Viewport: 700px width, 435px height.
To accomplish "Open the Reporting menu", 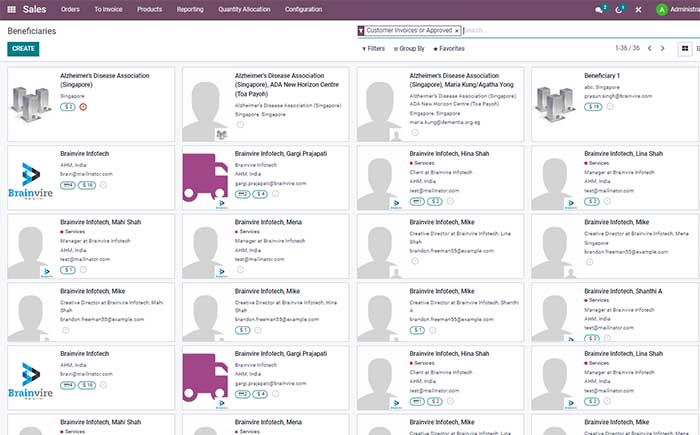I will (x=190, y=9).
